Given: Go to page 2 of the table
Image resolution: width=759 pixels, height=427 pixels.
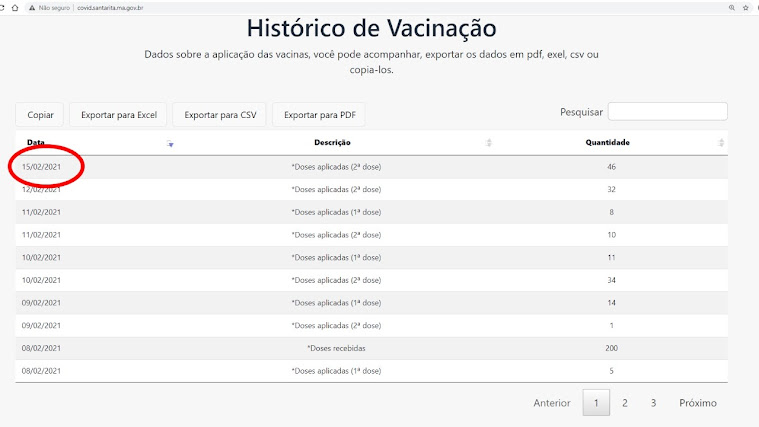Looking at the screenshot, I should click(x=624, y=403).
